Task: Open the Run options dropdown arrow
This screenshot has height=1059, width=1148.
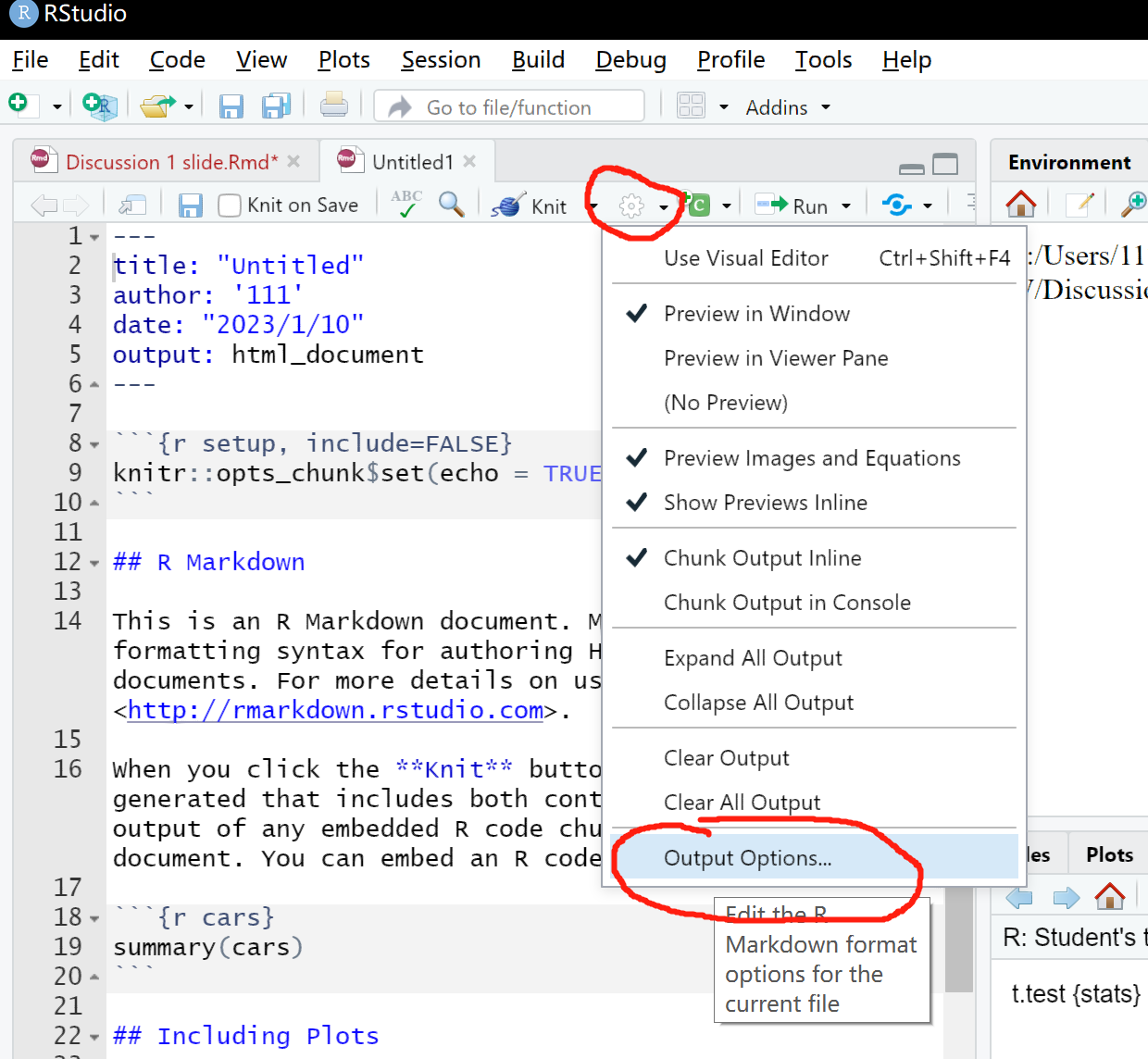Action: coord(845,206)
